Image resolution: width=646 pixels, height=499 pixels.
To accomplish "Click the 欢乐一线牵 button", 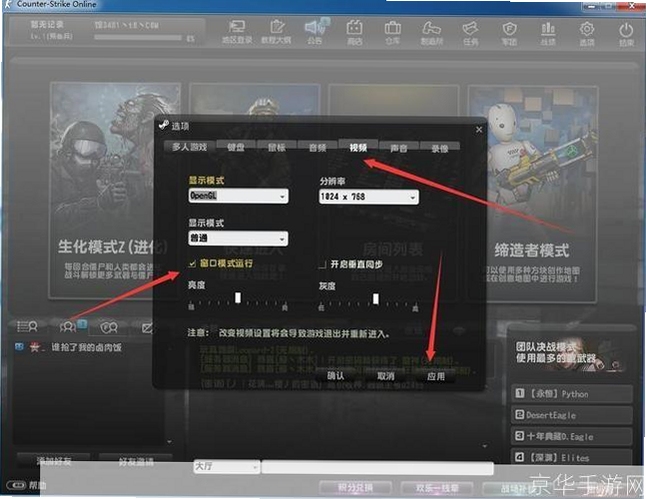I will [437, 488].
